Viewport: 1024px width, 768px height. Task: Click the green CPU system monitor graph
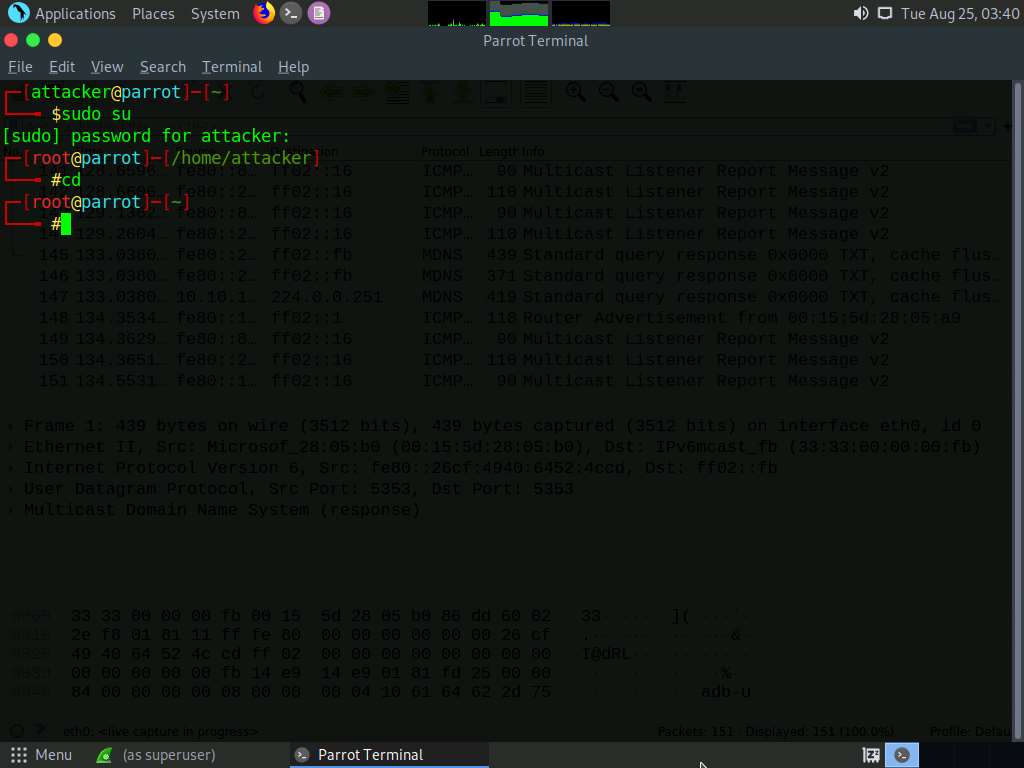tap(519, 13)
